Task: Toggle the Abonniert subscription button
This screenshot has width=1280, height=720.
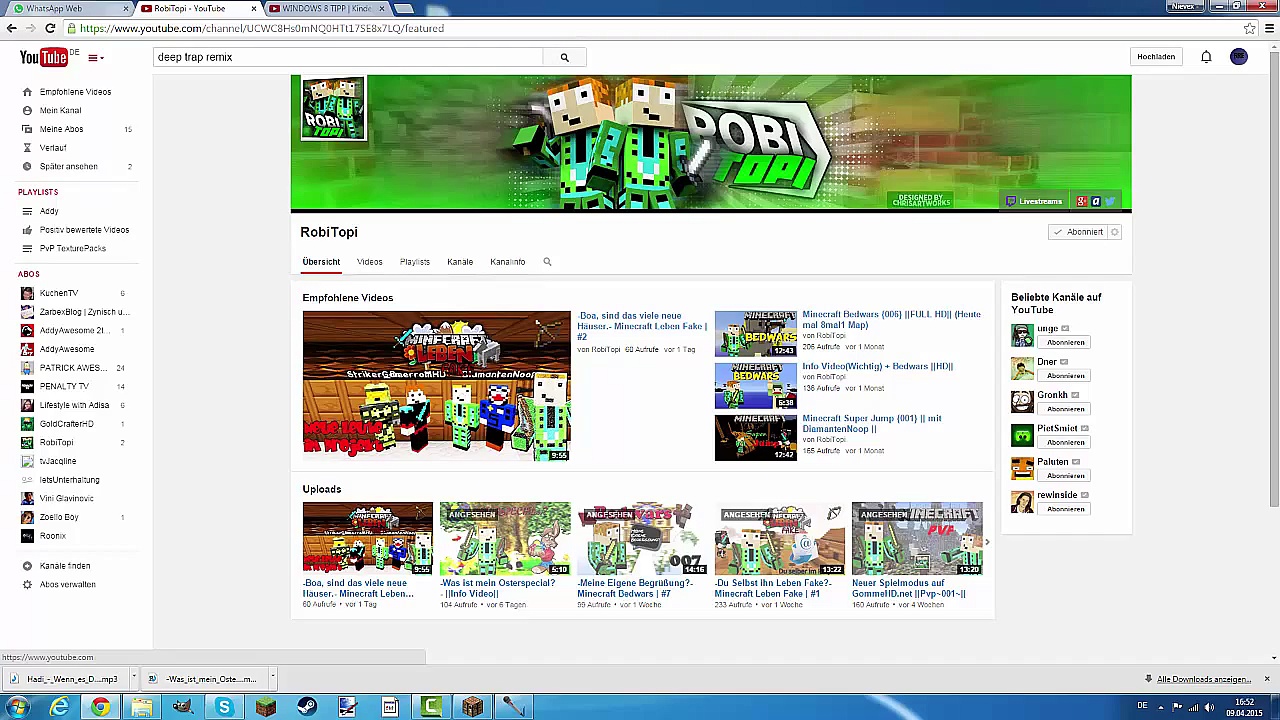Action: pyautogui.click(x=1077, y=232)
